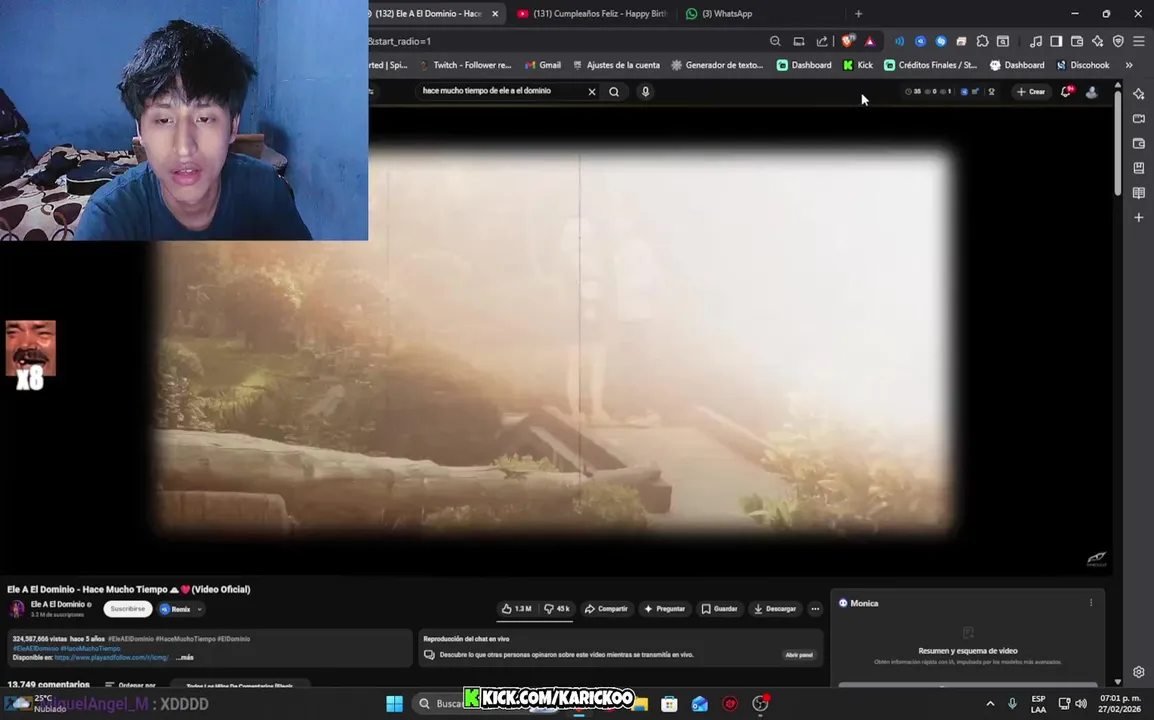Open the Brave Shields lion icon
Image resolution: width=1154 pixels, height=720 pixels.
coord(848,41)
